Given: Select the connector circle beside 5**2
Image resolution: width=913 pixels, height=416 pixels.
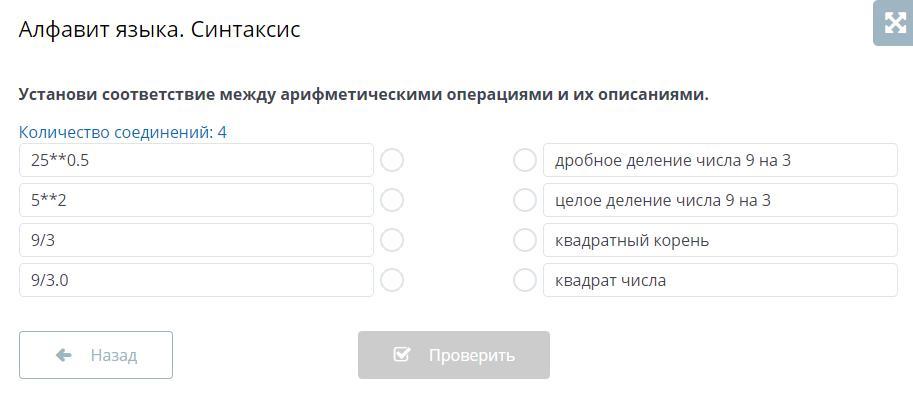Looking at the screenshot, I should 392,200.
